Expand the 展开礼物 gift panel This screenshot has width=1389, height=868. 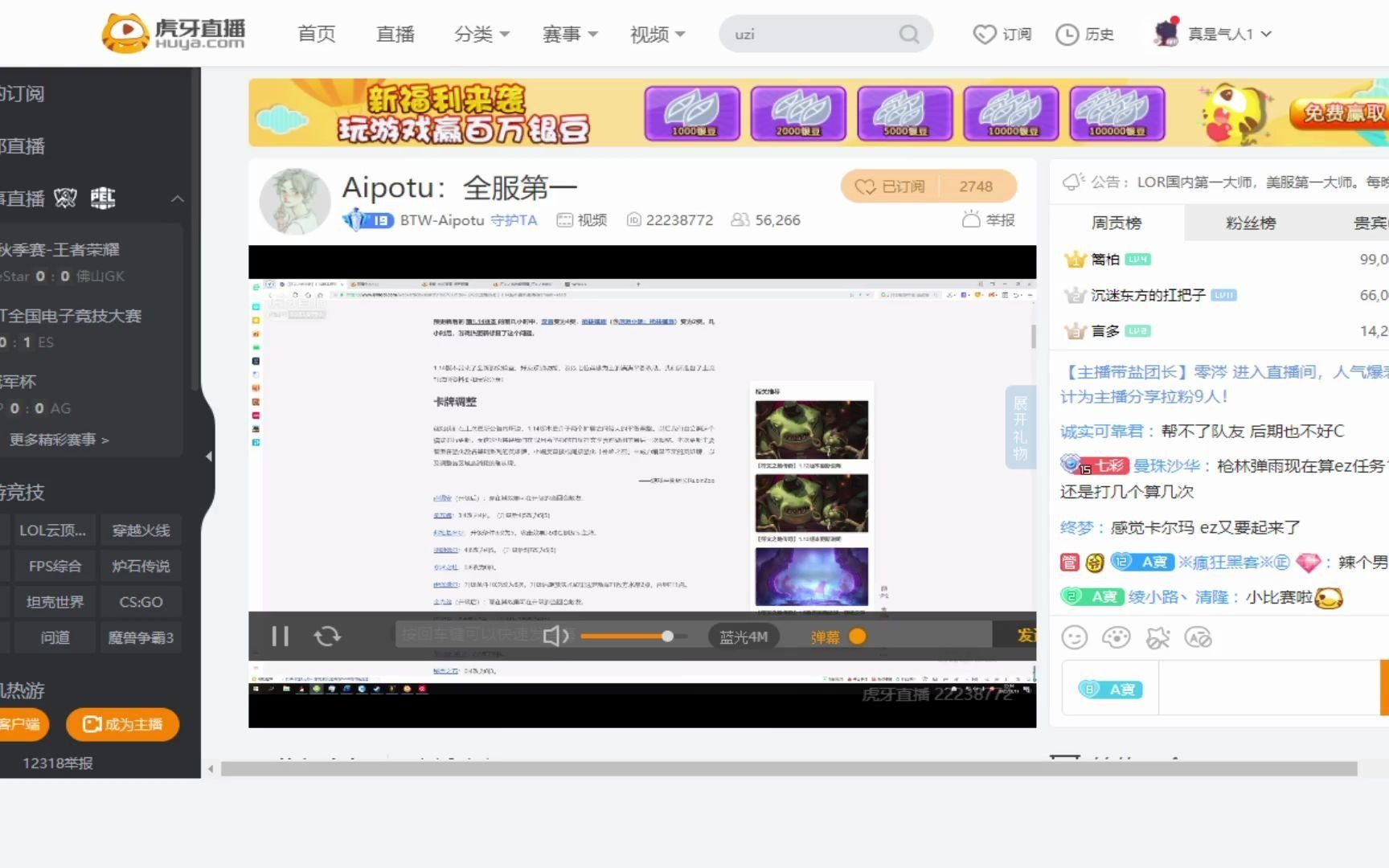click(1020, 428)
